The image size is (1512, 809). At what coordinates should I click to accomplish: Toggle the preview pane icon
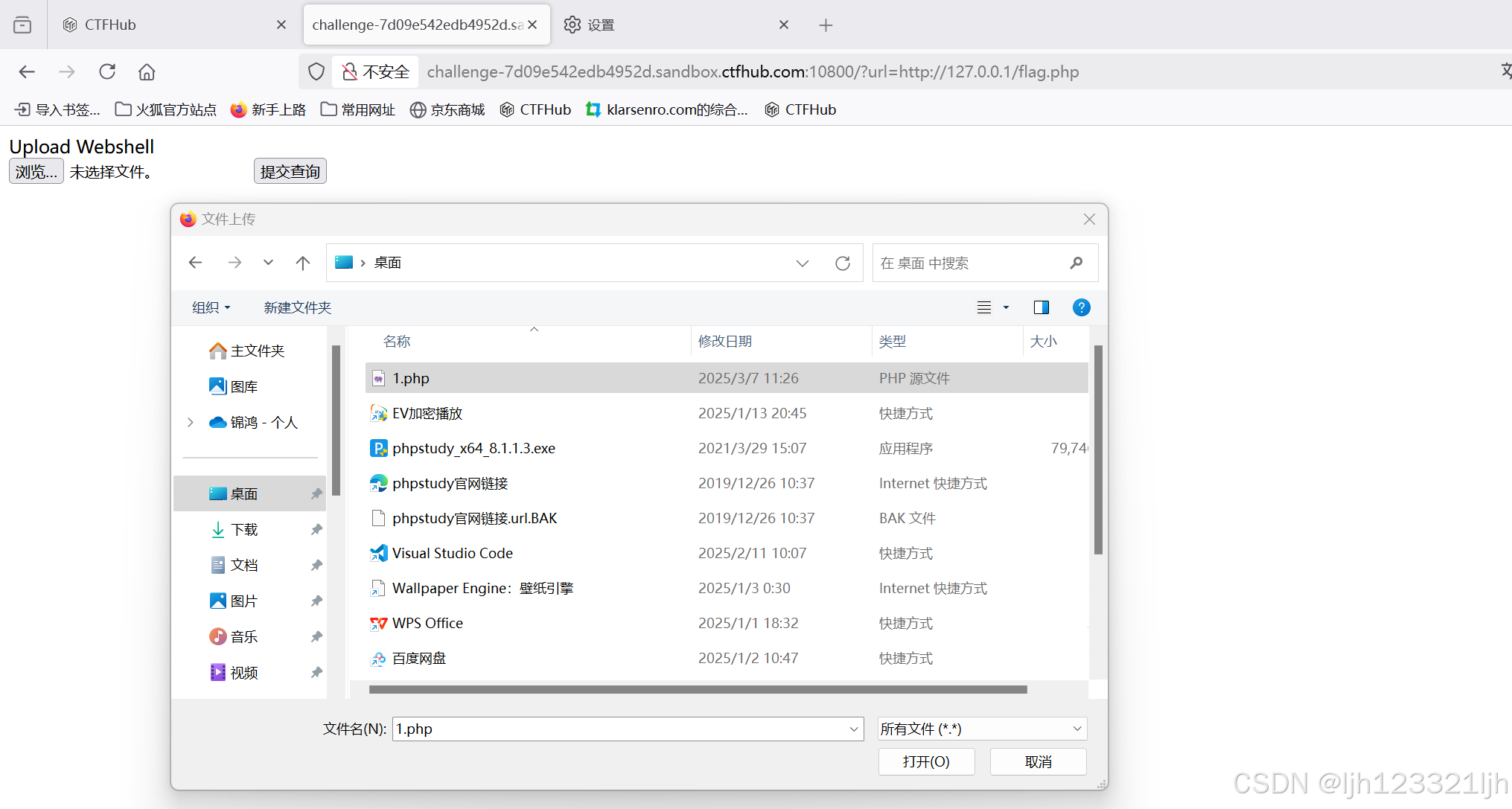pyautogui.click(x=1041, y=307)
